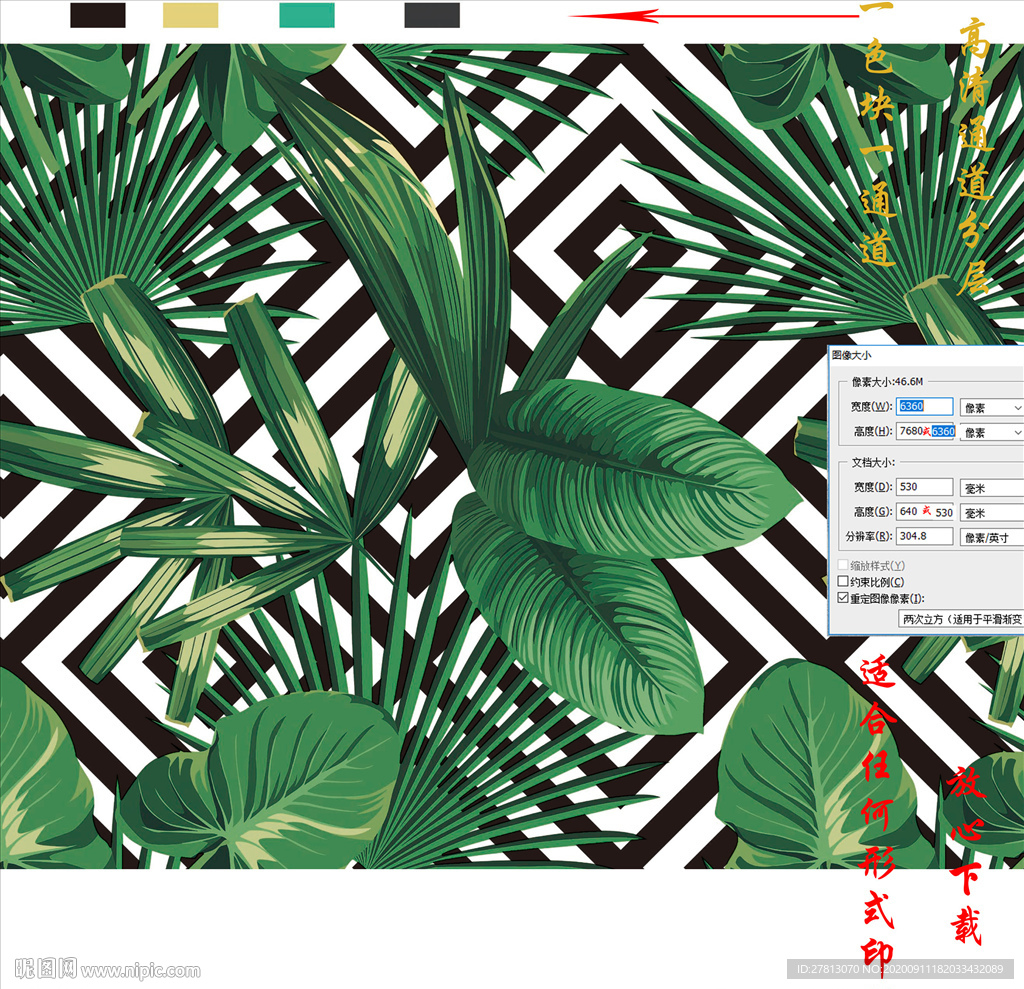Click the resolution field showing 304.8

click(x=924, y=536)
